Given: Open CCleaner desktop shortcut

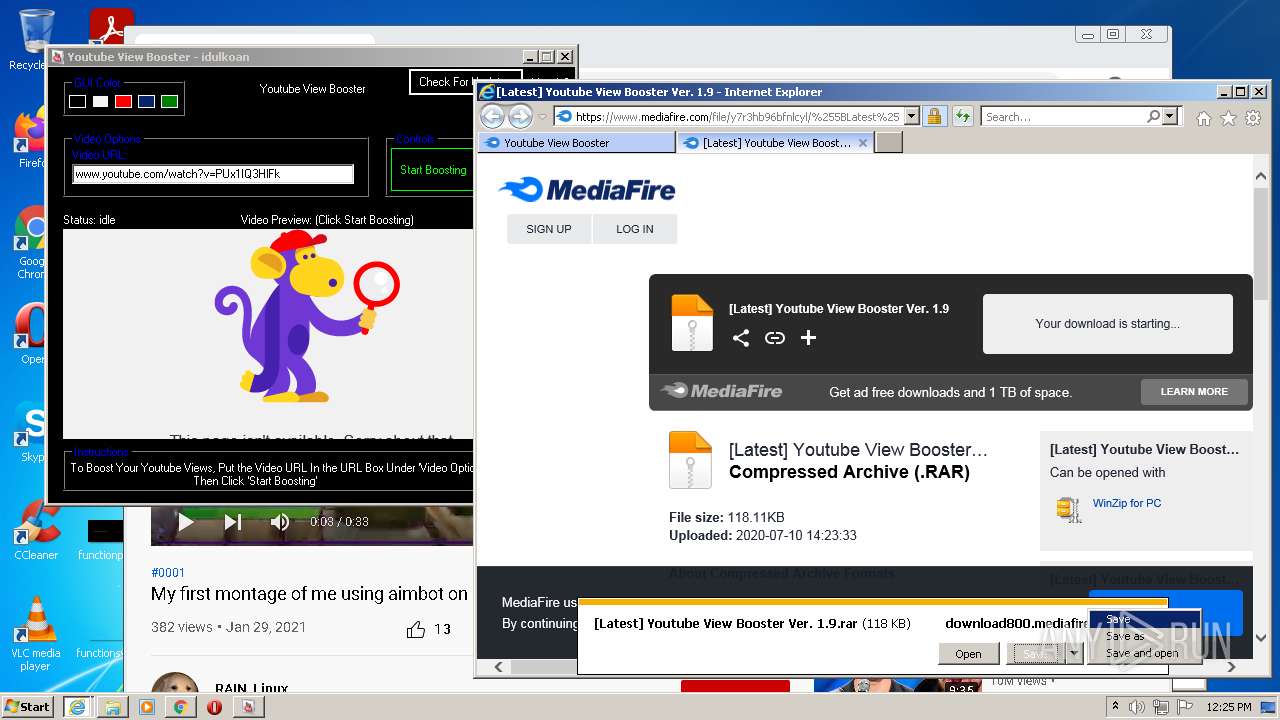Looking at the screenshot, I should click(36, 530).
